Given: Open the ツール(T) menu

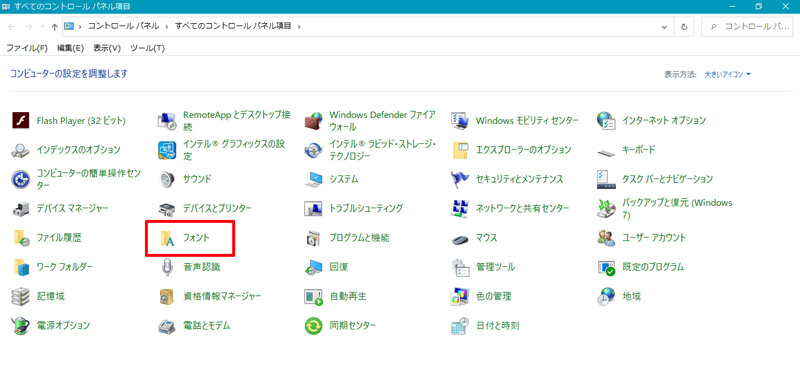Looking at the screenshot, I should coord(147,48).
